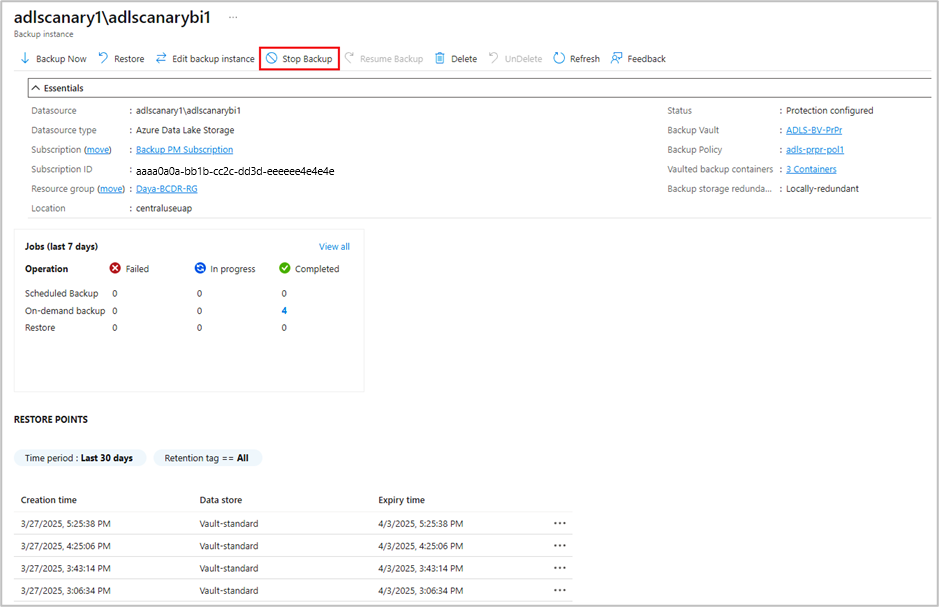Open the 3 Containers link
This screenshot has width=939, height=607.
click(811, 169)
